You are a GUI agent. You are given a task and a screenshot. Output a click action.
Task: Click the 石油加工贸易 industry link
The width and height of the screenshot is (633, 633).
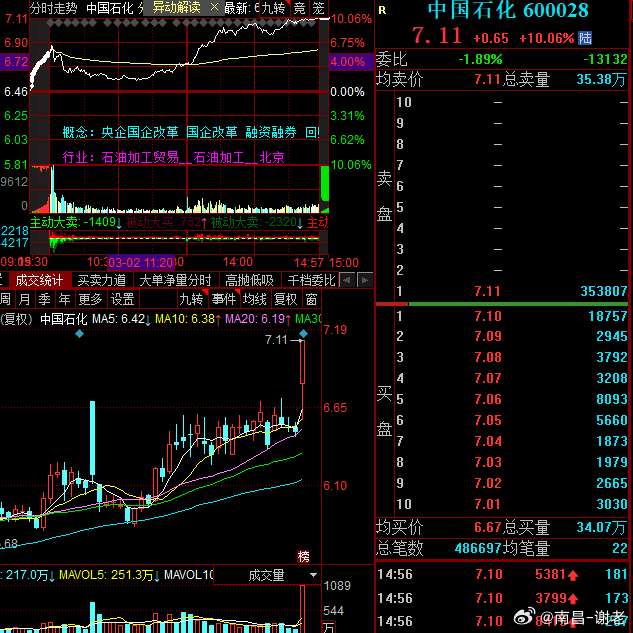pyautogui.click(x=140, y=157)
